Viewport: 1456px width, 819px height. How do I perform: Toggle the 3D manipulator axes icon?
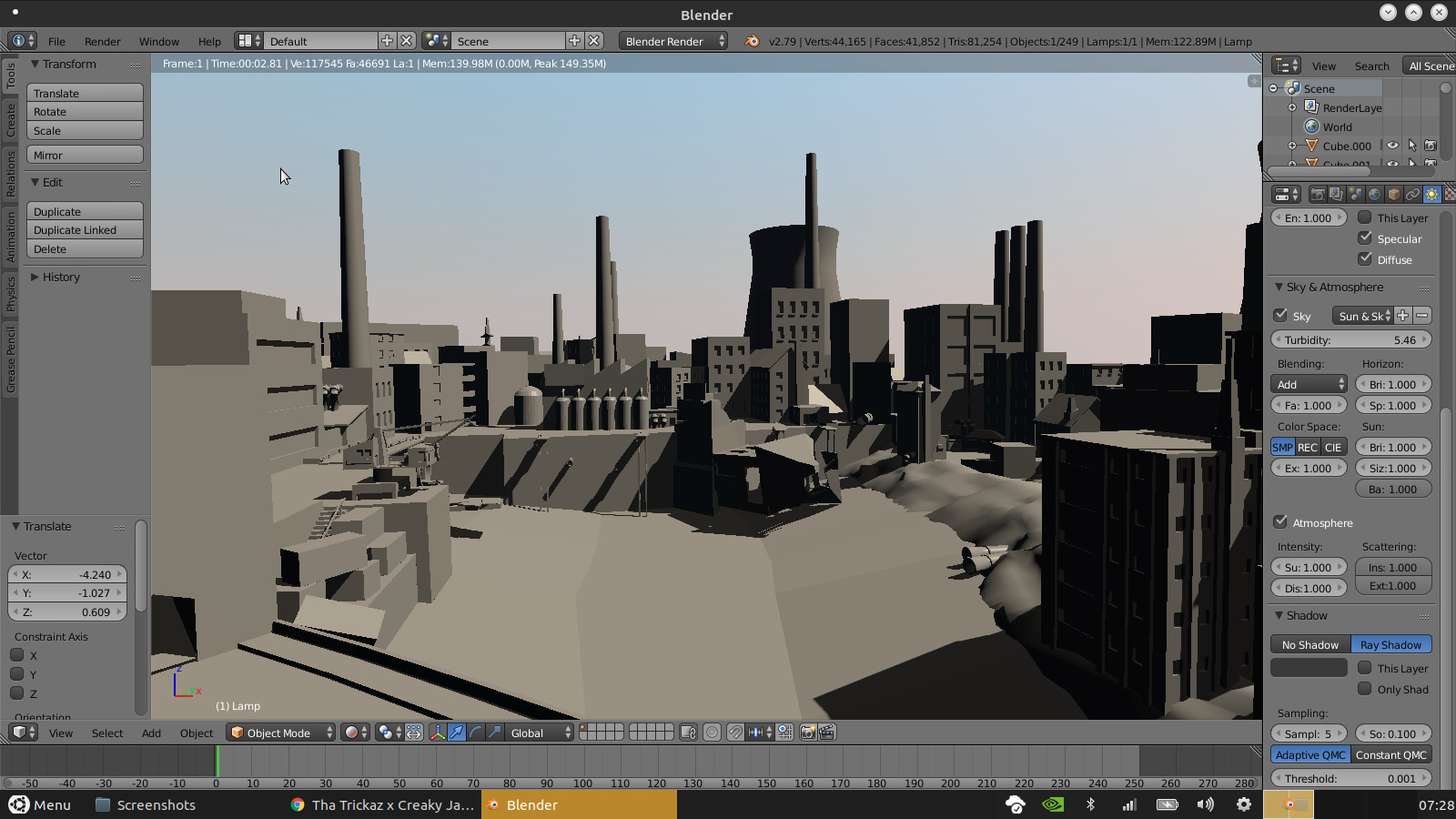point(438,733)
